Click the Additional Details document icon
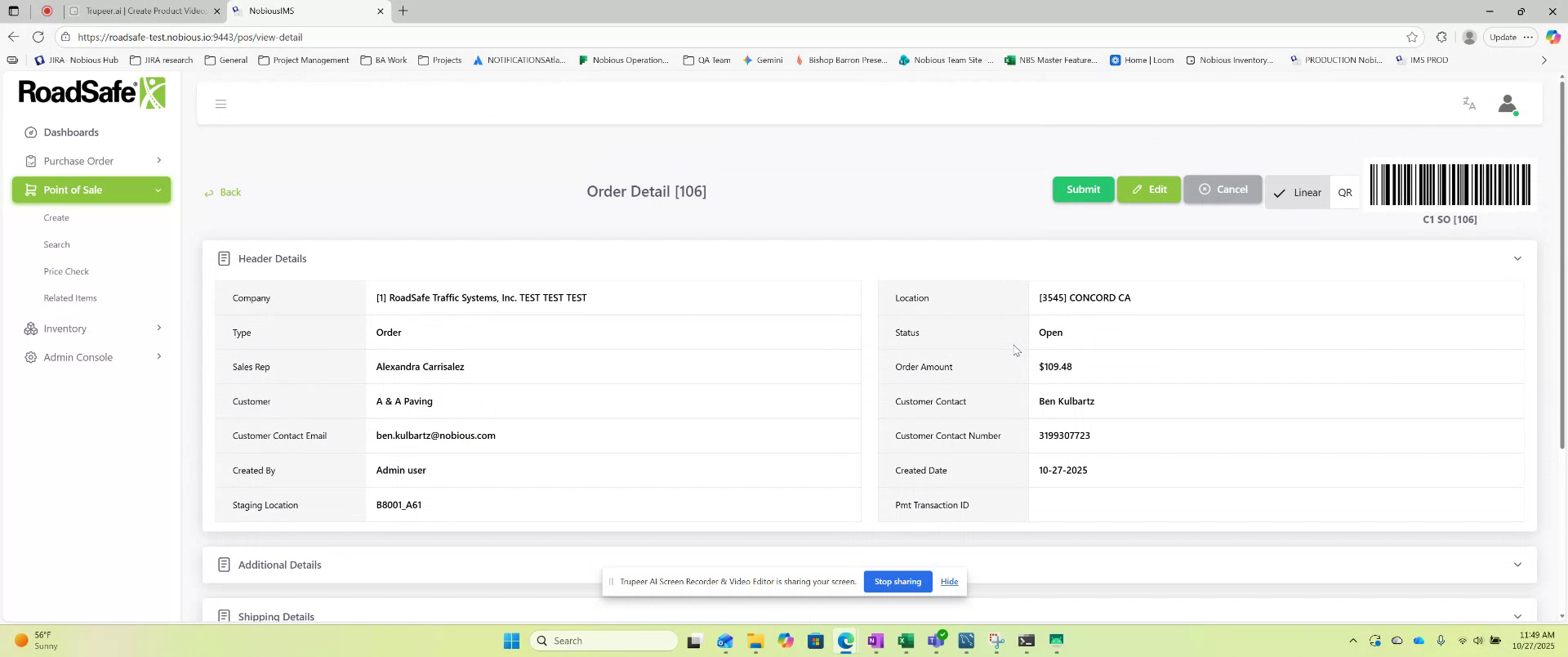The height and width of the screenshot is (657, 1568). (224, 565)
